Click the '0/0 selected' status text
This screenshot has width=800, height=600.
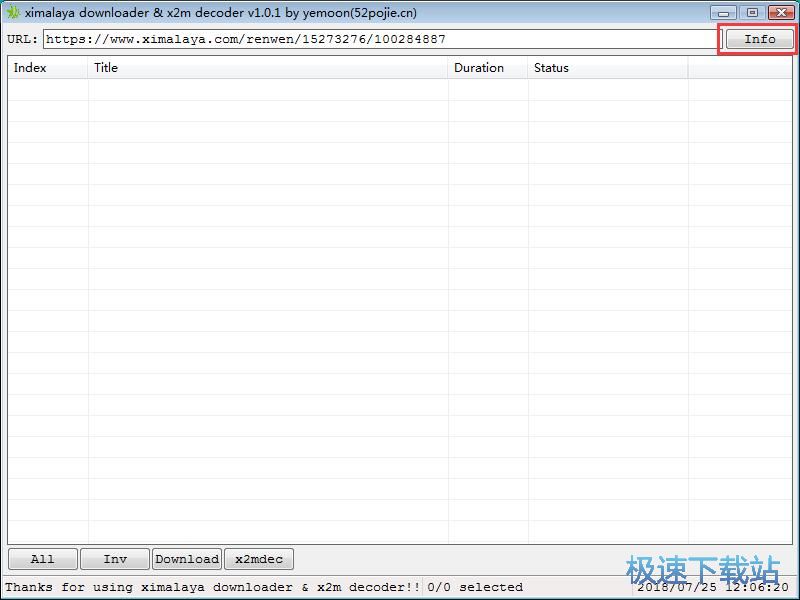475,587
